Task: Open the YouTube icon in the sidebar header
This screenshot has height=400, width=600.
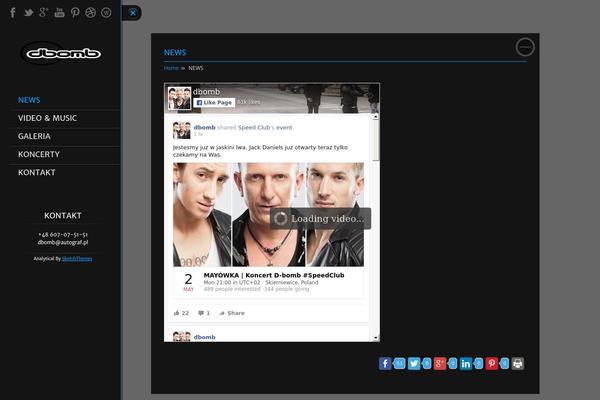Action: 59,13
